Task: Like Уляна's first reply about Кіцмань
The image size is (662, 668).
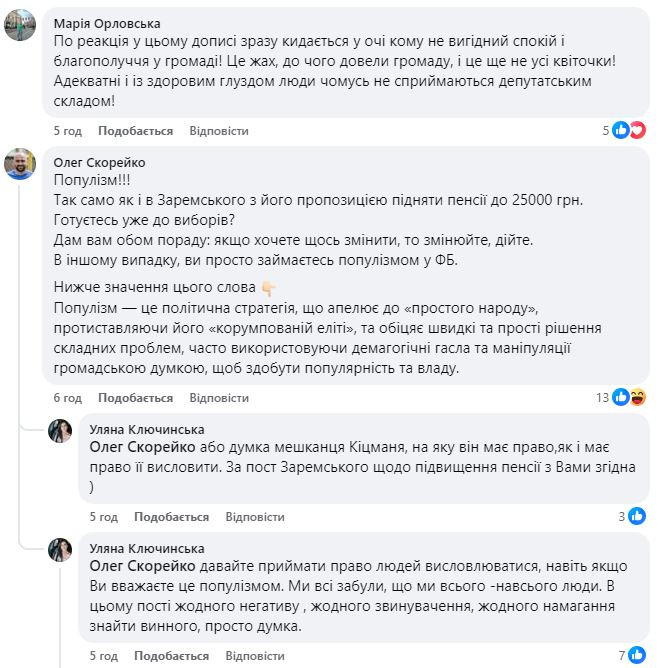Action: 171,517
